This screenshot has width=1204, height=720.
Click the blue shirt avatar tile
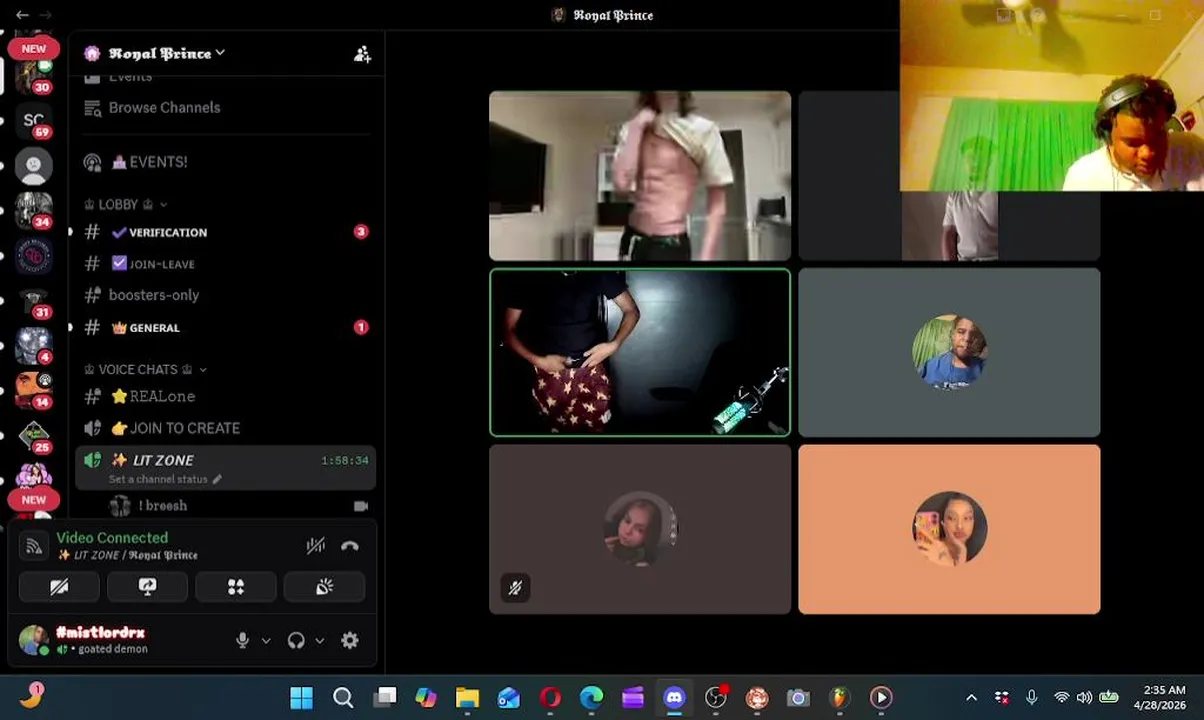pyautogui.click(x=949, y=353)
